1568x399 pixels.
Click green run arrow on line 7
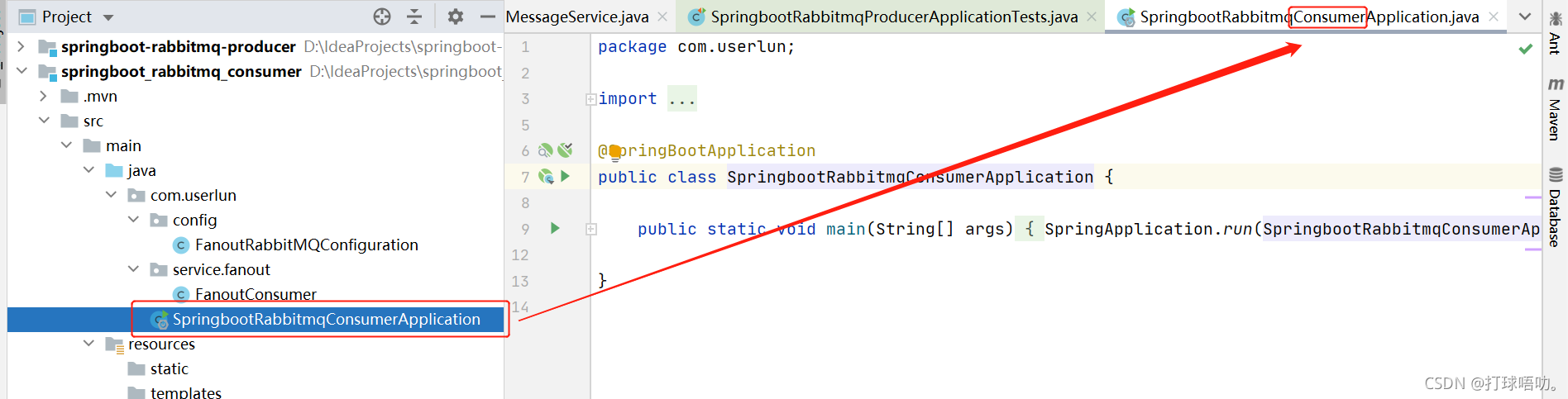[566, 176]
